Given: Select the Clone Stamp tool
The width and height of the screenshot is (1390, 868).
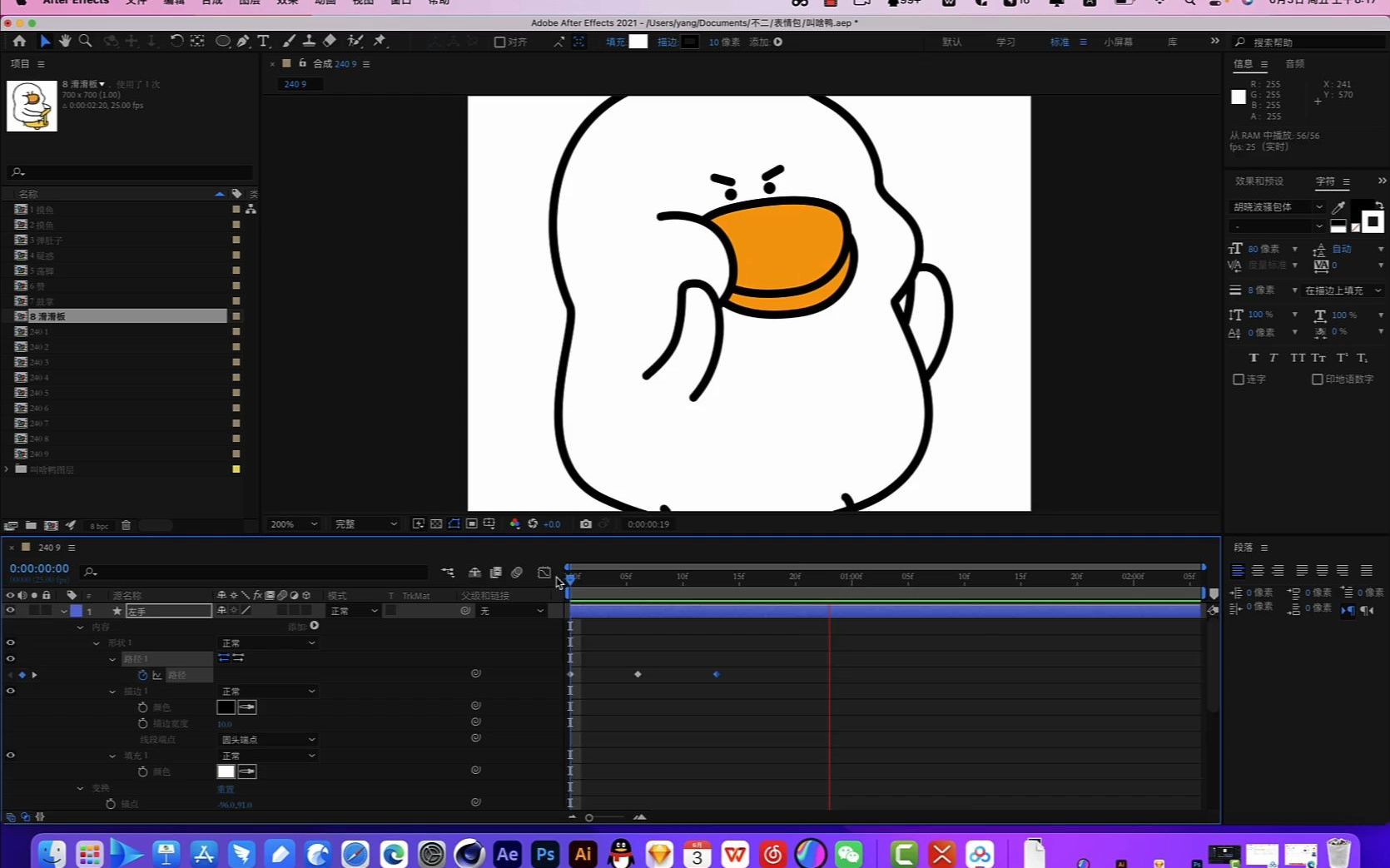Looking at the screenshot, I should coord(309,41).
